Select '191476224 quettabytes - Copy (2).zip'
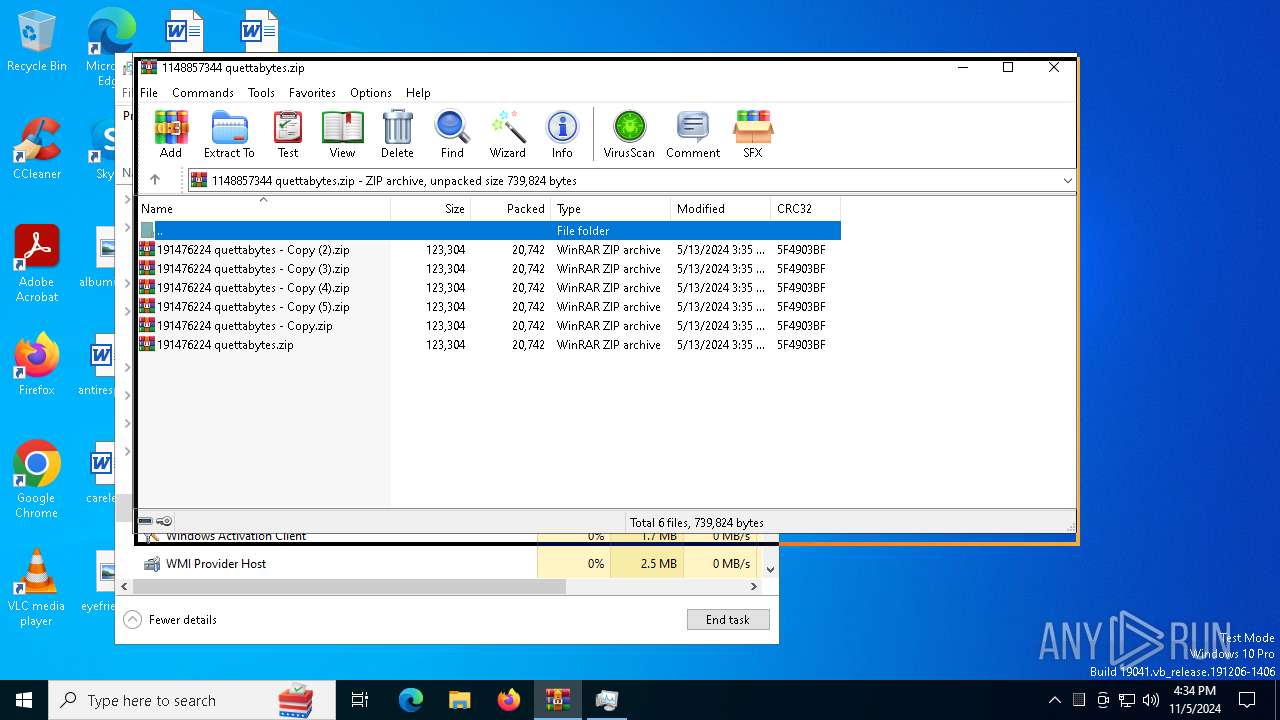The image size is (1280, 720). point(489,250)
